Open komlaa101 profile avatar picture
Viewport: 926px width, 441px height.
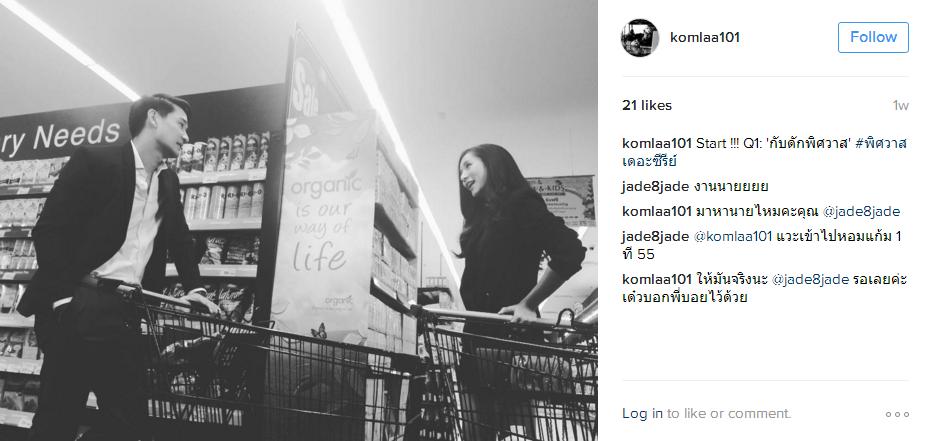click(640, 38)
